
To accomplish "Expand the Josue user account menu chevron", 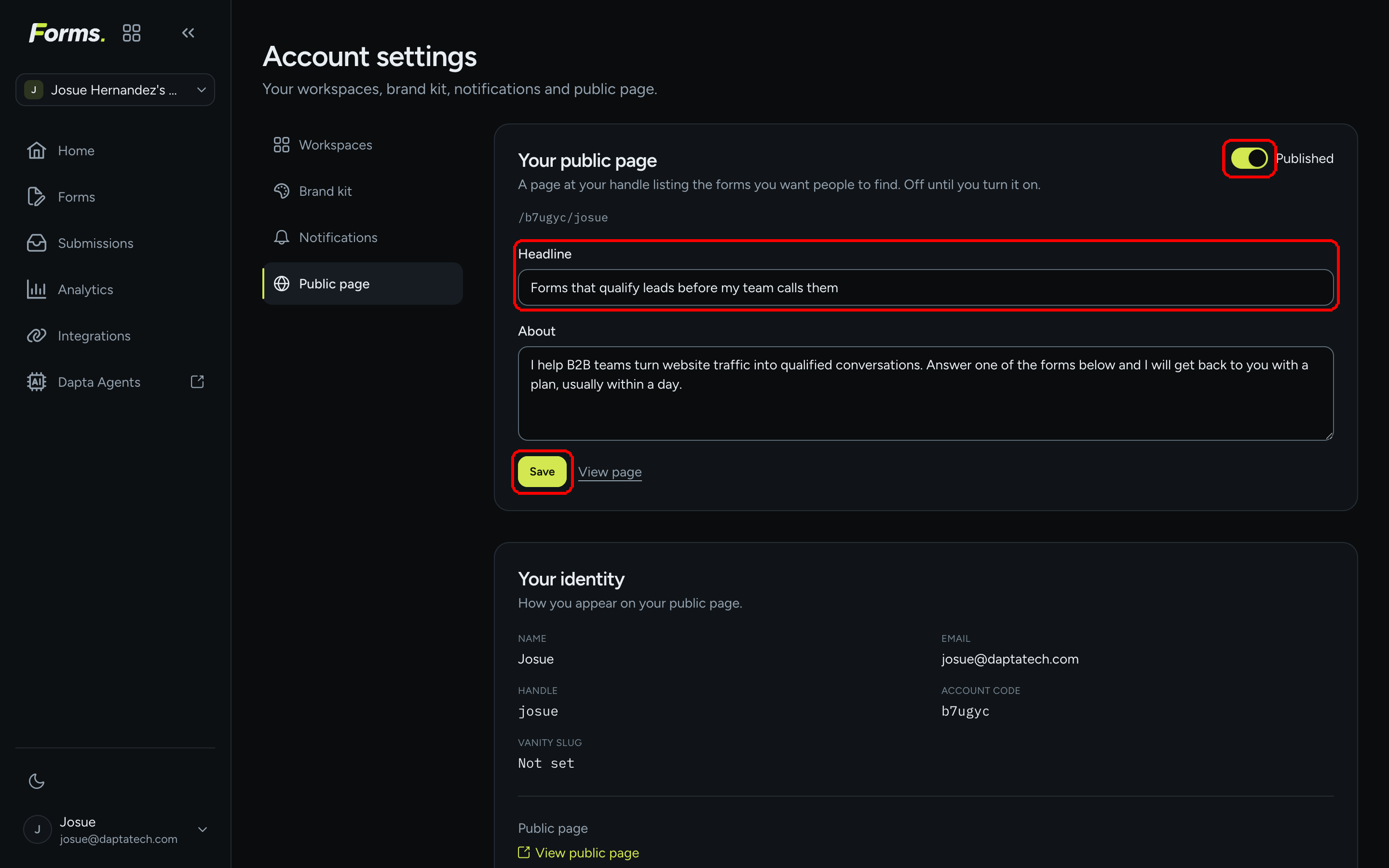I will tap(203, 829).
